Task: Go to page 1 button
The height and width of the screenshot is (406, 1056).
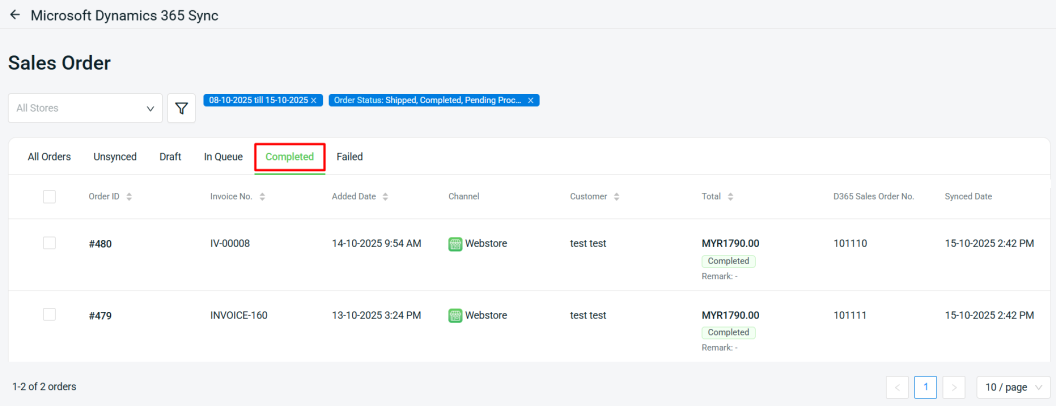Action: pyautogui.click(x=925, y=387)
